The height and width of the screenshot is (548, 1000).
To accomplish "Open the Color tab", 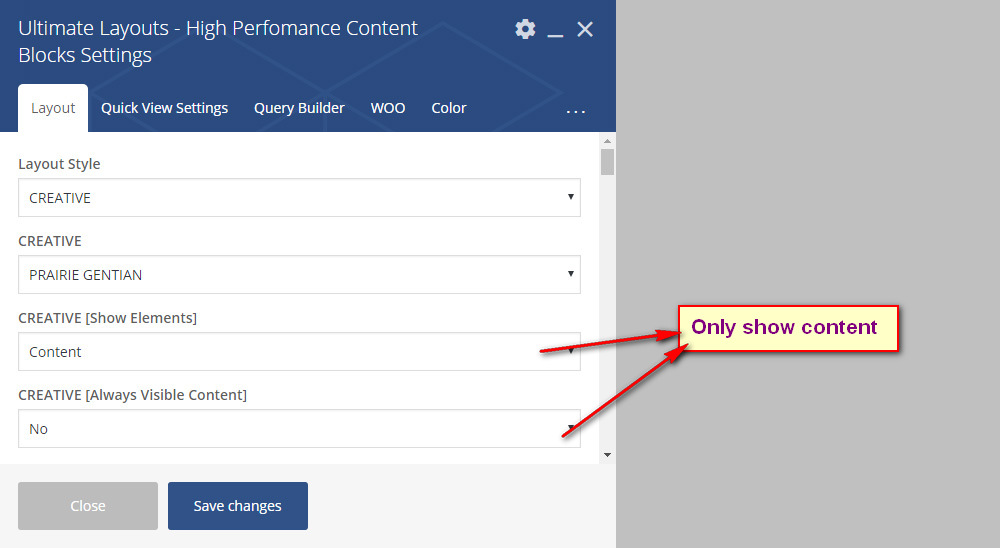I will pos(449,108).
